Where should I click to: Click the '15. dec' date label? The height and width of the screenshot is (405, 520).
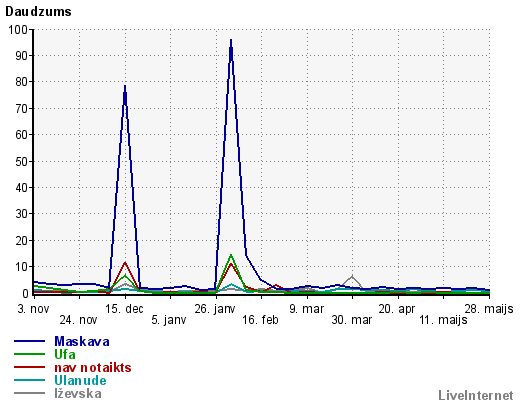pos(124,309)
